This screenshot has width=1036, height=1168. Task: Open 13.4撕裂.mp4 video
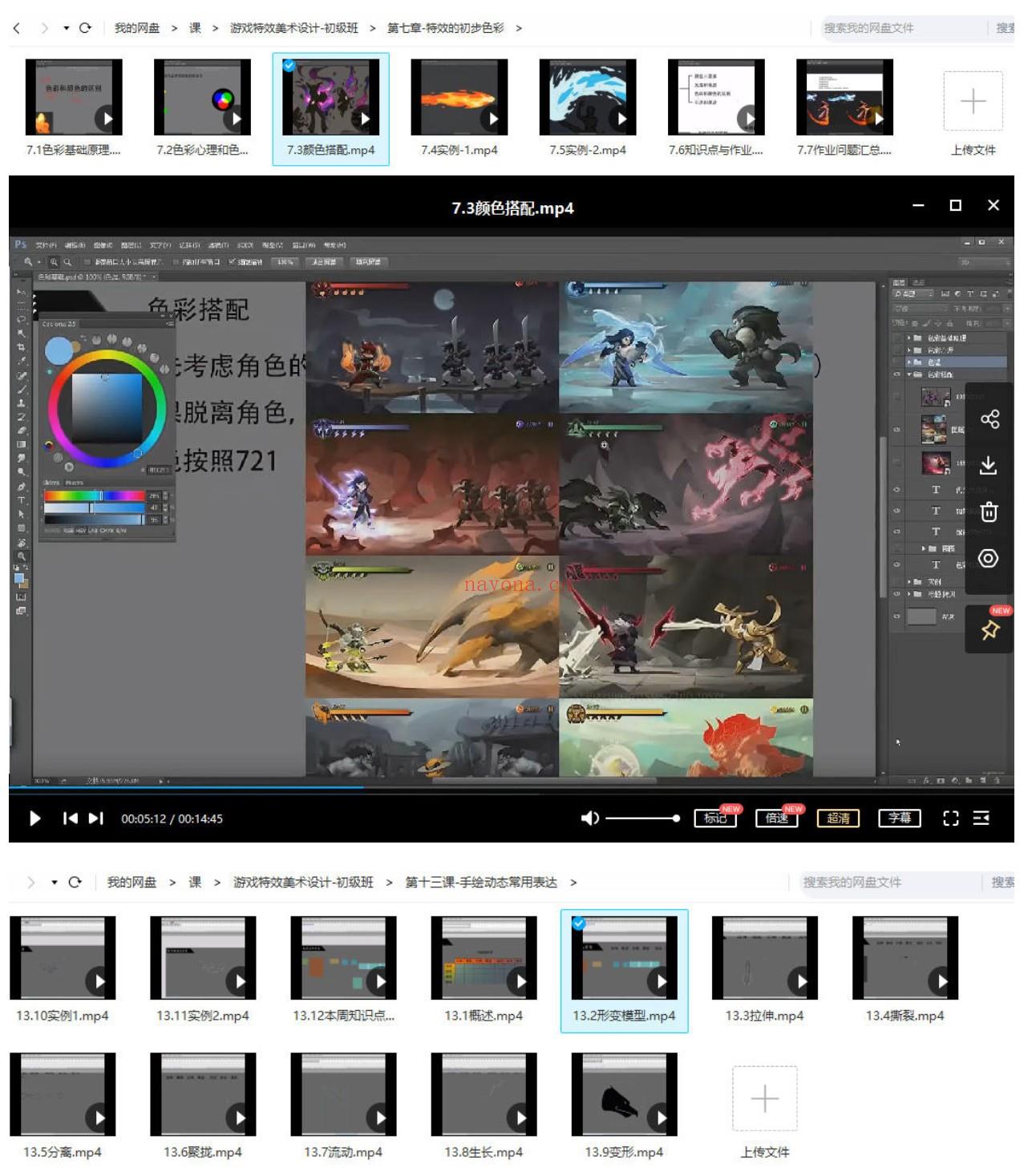point(905,958)
